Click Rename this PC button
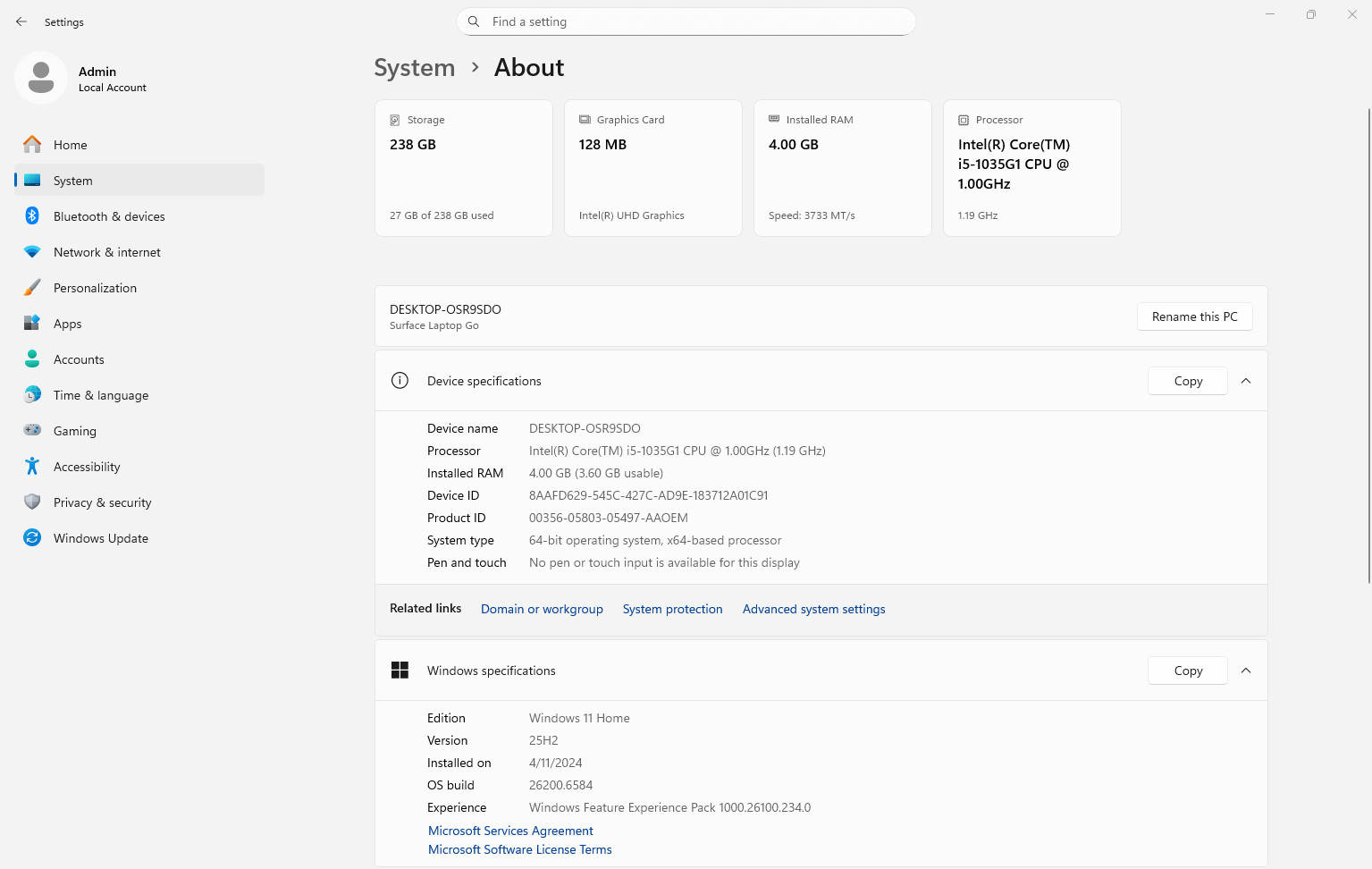The width and height of the screenshot is (1372, 869). [1194, 316]
